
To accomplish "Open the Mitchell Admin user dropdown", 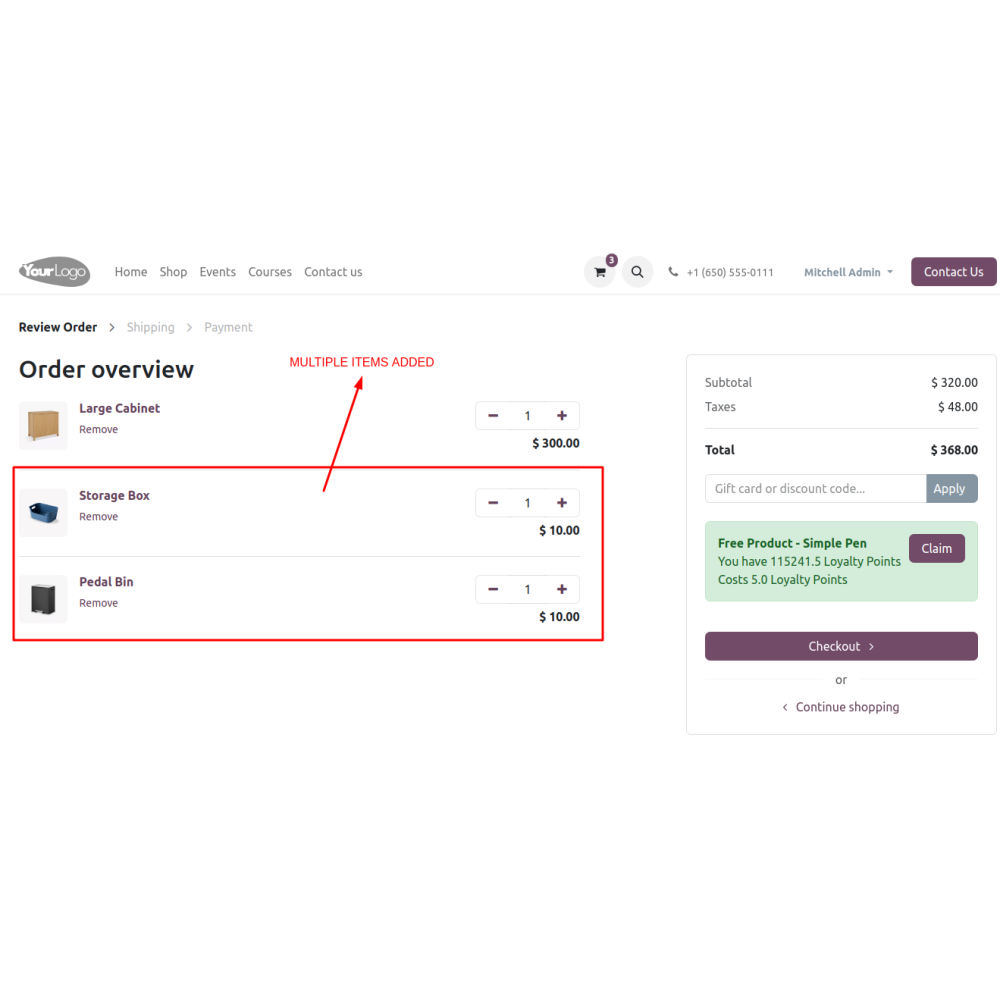I will [848, 272].
